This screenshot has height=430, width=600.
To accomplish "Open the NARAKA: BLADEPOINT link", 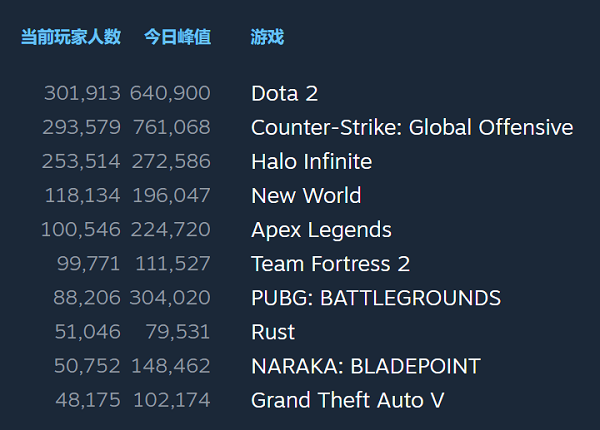I will (x=365, y=366).
